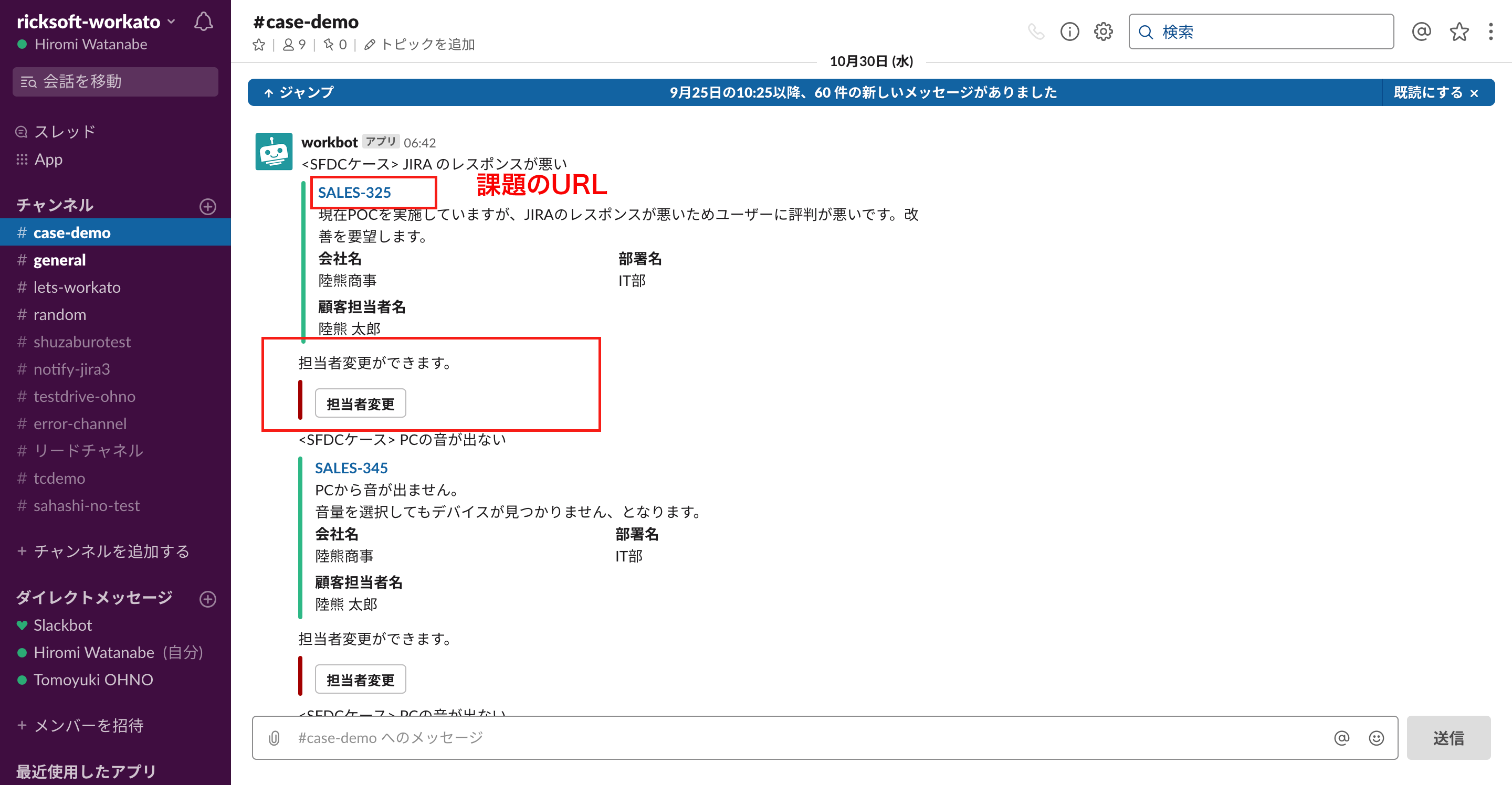Open the 06:42 message timestamp

[x=419, y=143]
